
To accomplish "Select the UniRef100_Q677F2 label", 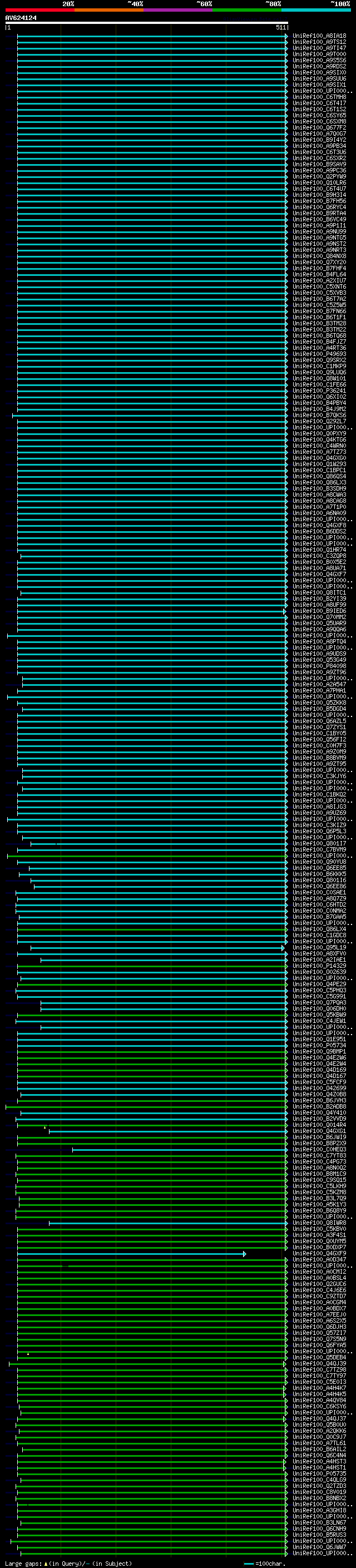I will coord(319,127).
